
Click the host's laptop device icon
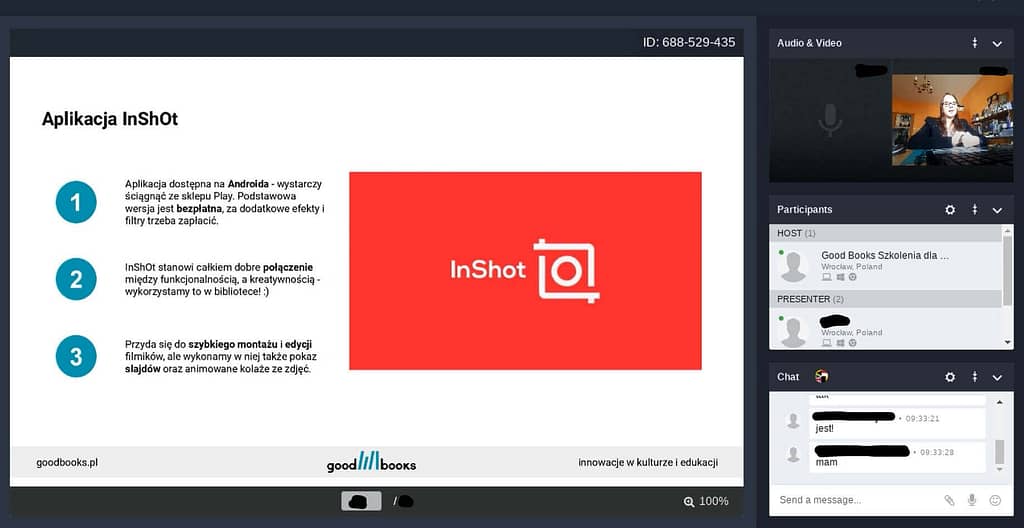click(826, 277)
